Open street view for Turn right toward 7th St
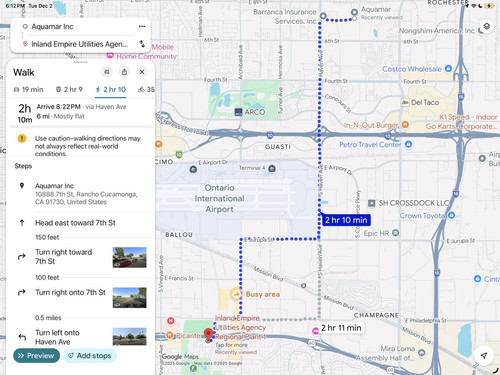Screen dimensions: 500x375 pyautogui.click(x=130, y=257)
